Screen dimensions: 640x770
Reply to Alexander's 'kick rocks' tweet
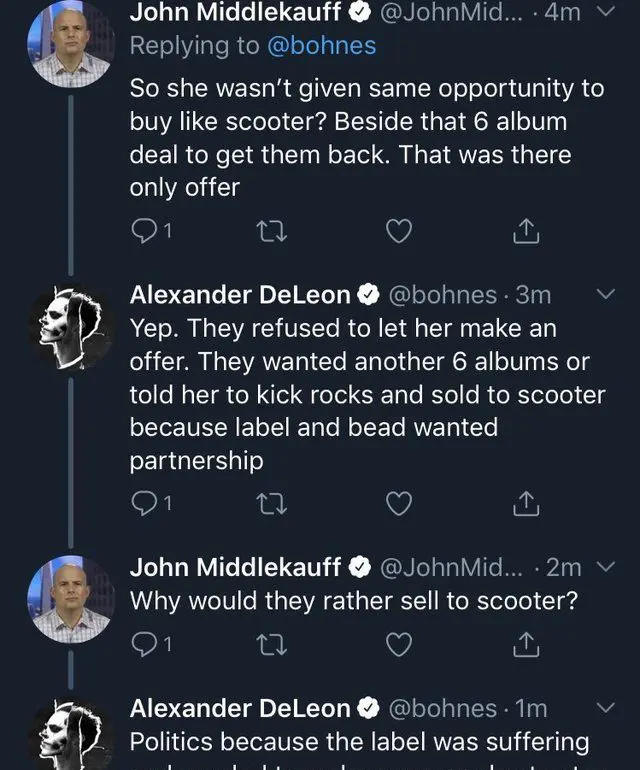tap(145, 504)
